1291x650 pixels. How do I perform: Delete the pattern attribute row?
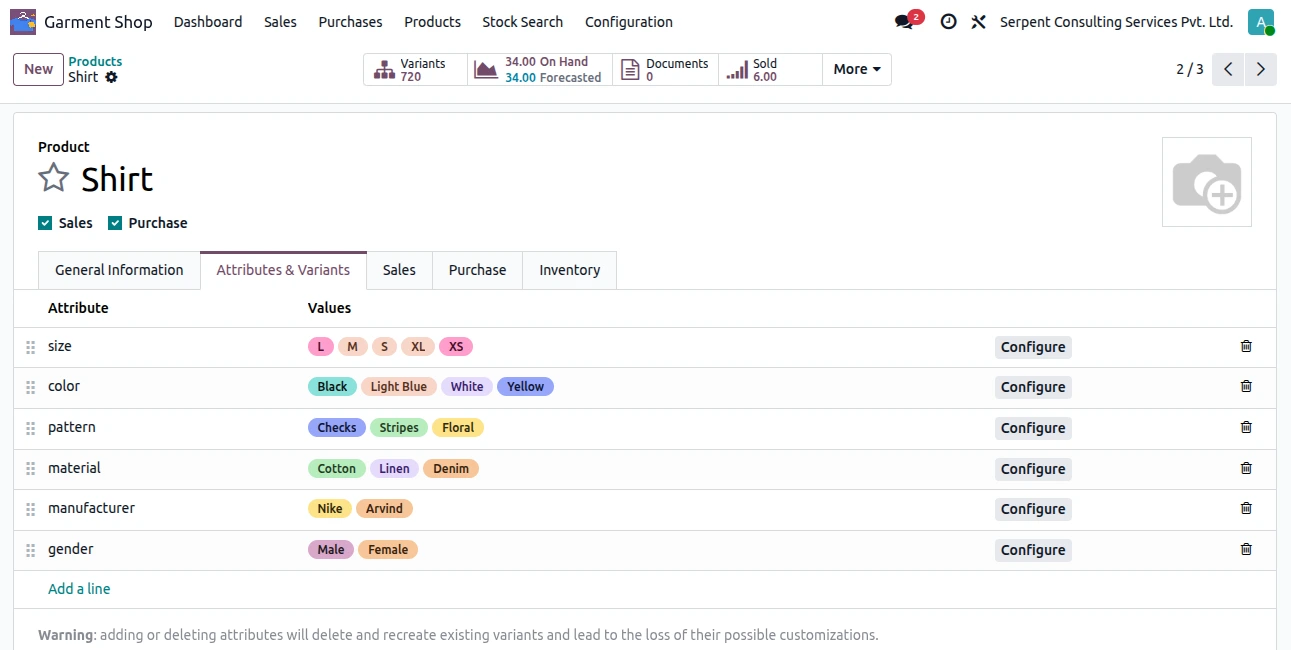pyautogui.click(x=1246, y=427)
